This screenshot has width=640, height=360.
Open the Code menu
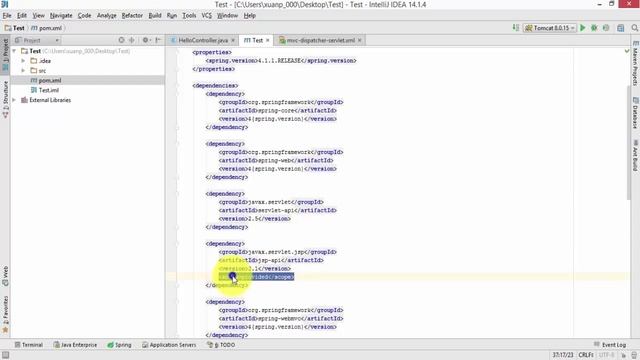point(84,16)
